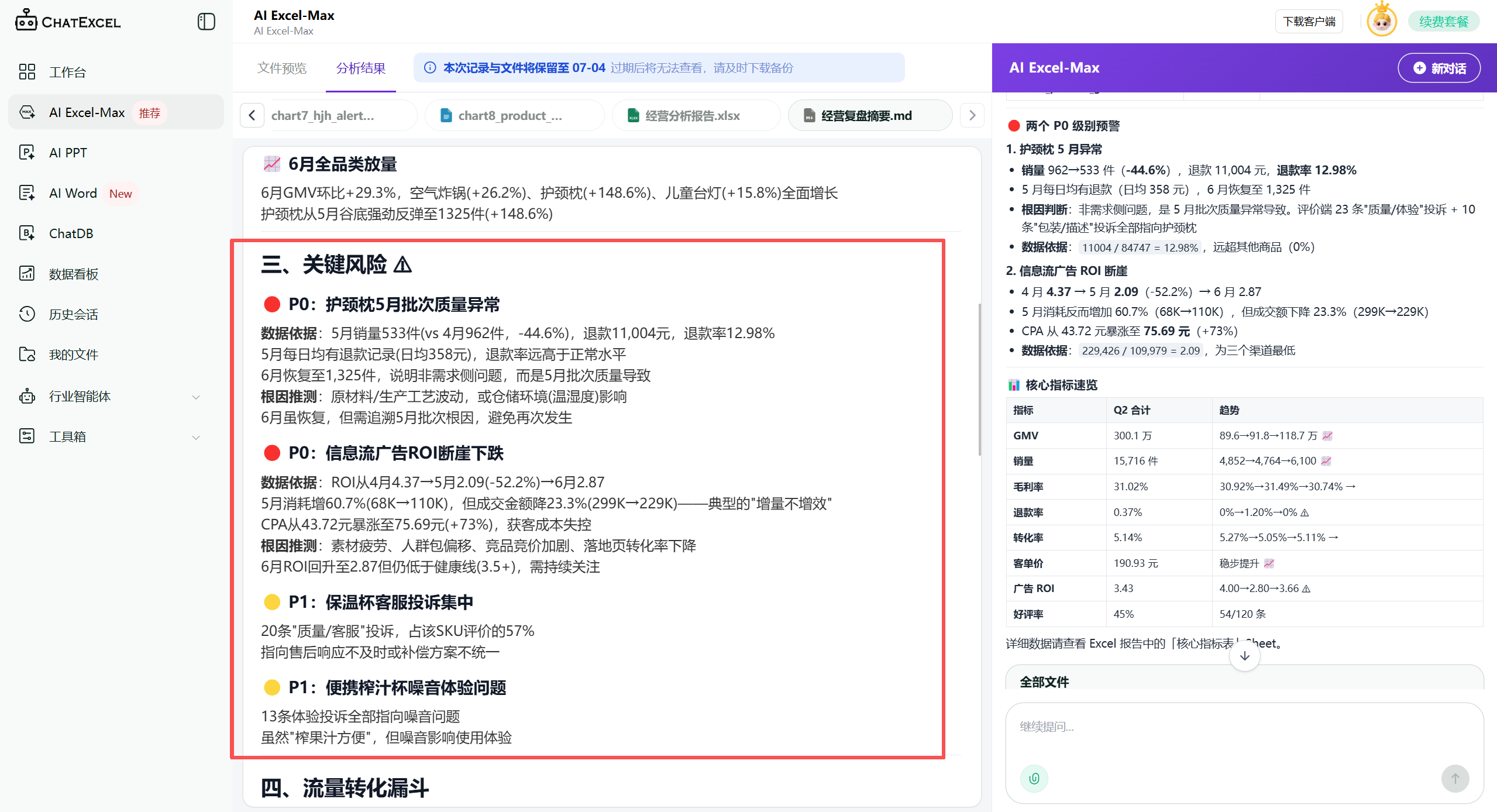1497x812 pixels.
Task: Open the 经营复盘摘要.md tab
Action: point(870,115)
